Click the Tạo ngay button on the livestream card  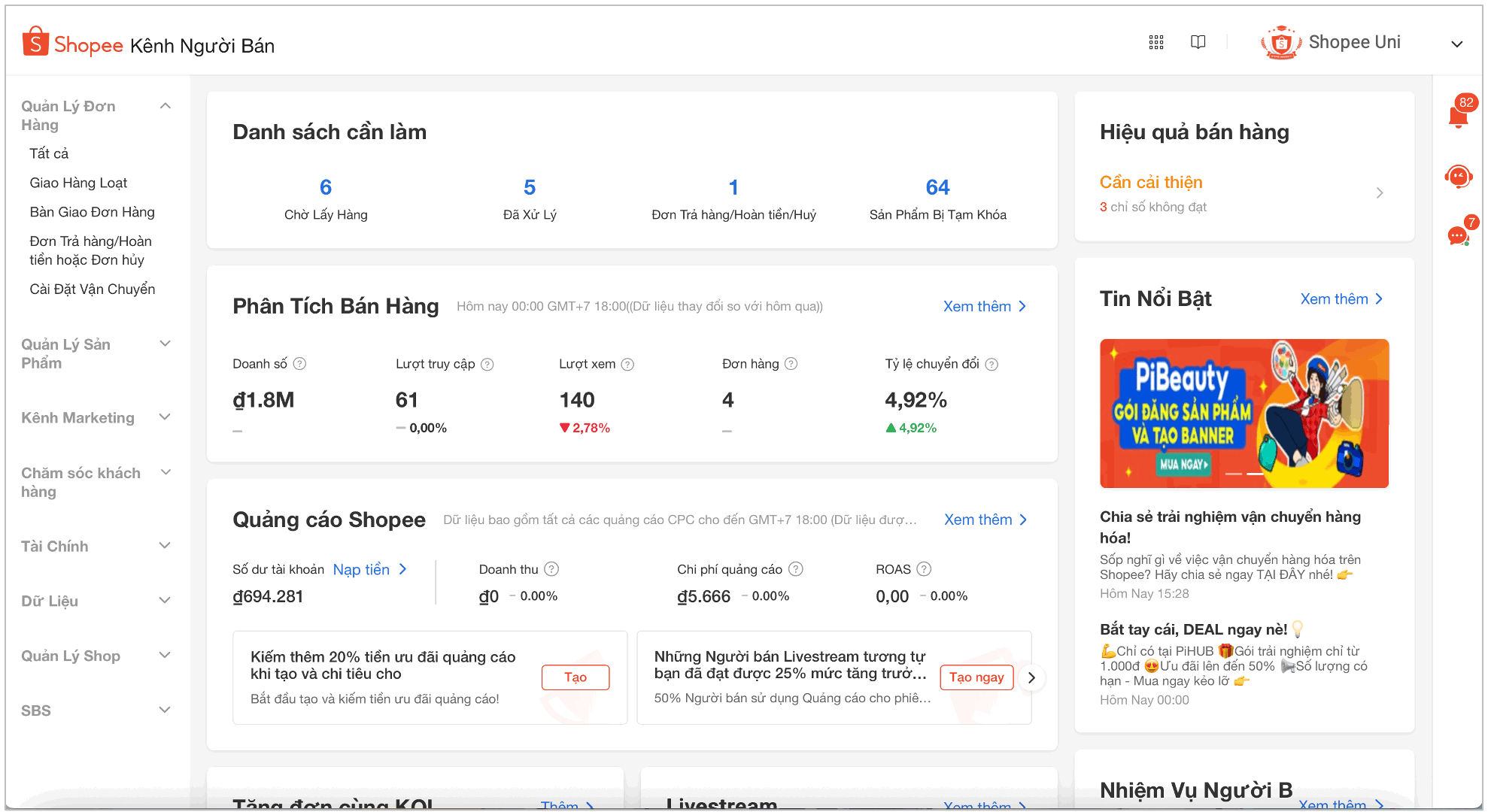976,677
